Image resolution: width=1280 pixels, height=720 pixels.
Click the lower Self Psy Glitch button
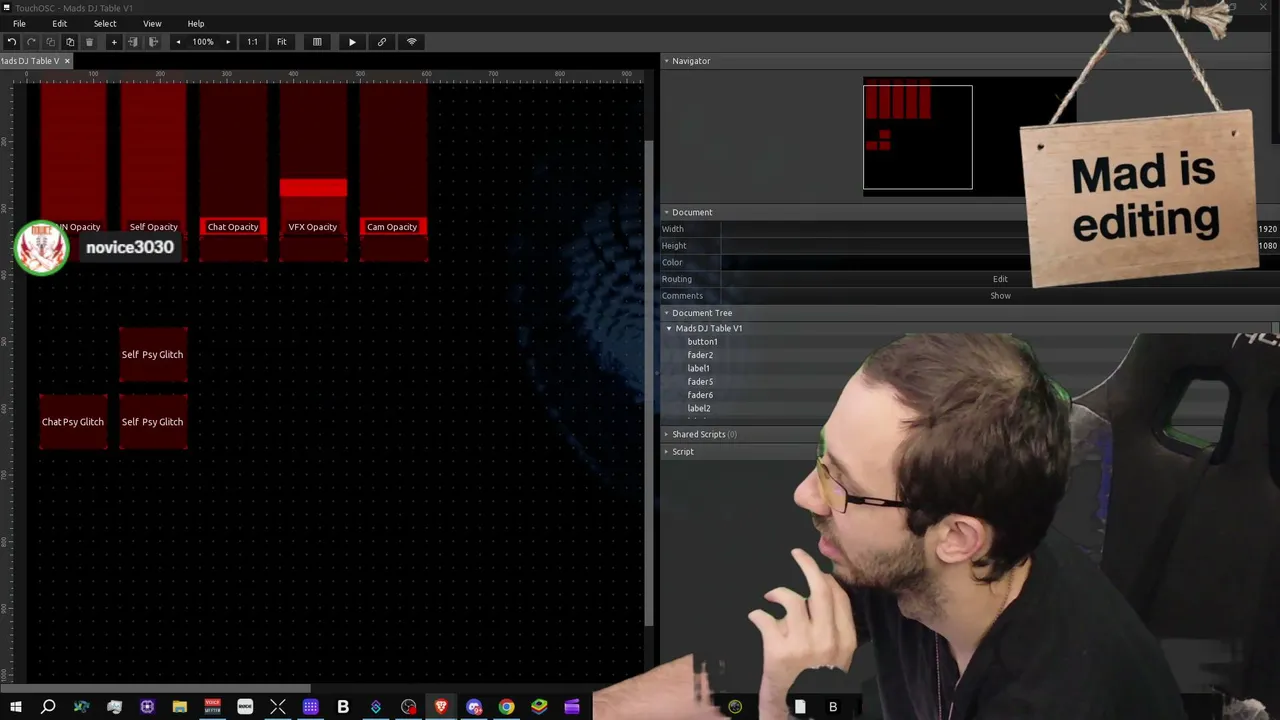[153, 422]
